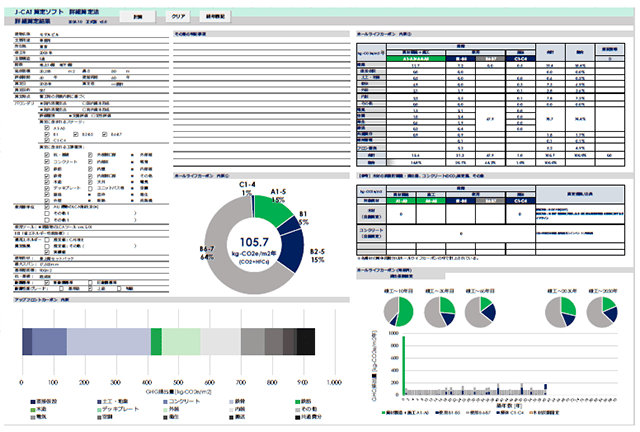Open the 竣工〜10年目 pie chart
Image resolution: width=640 pixels, height=432 pixels.
tap(398, 312)
